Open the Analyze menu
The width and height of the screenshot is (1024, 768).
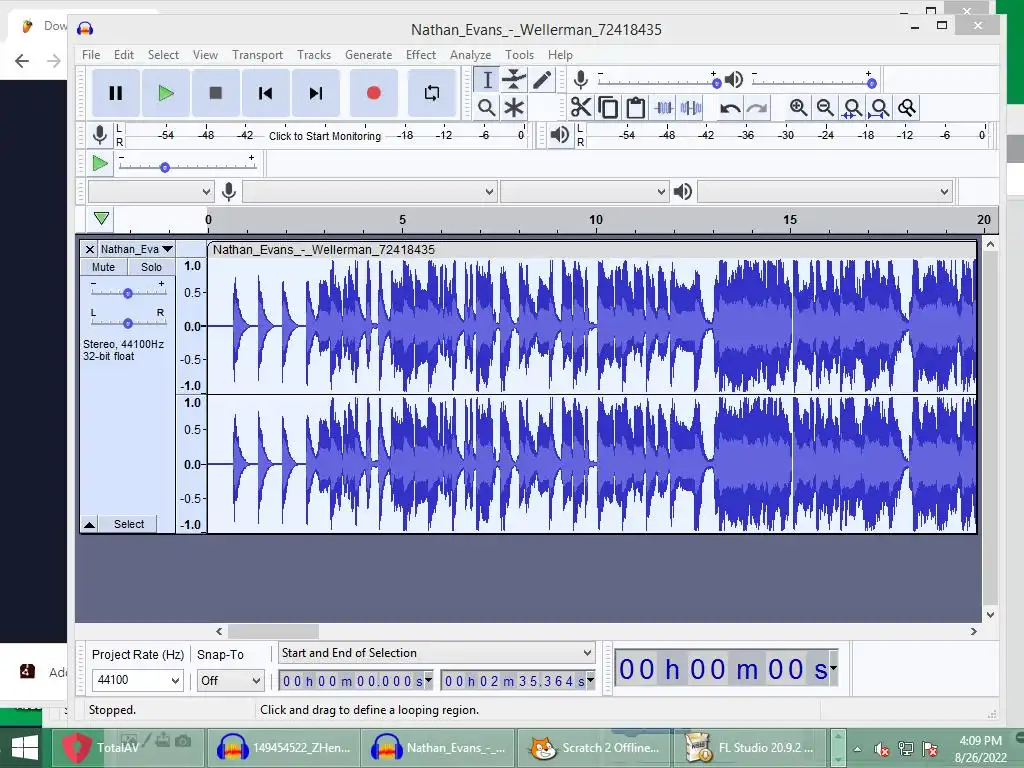tap(470, 55)
